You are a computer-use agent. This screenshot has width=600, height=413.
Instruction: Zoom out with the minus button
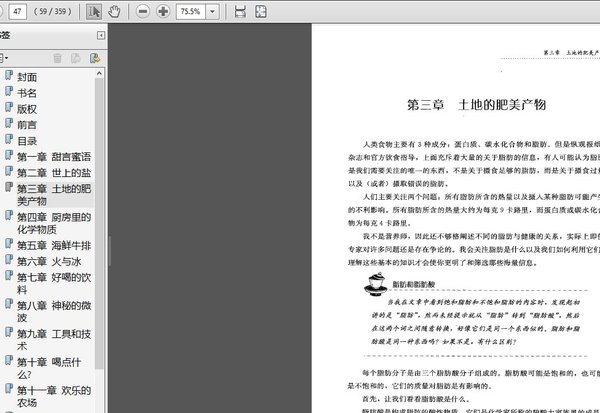tap(142, 11)
